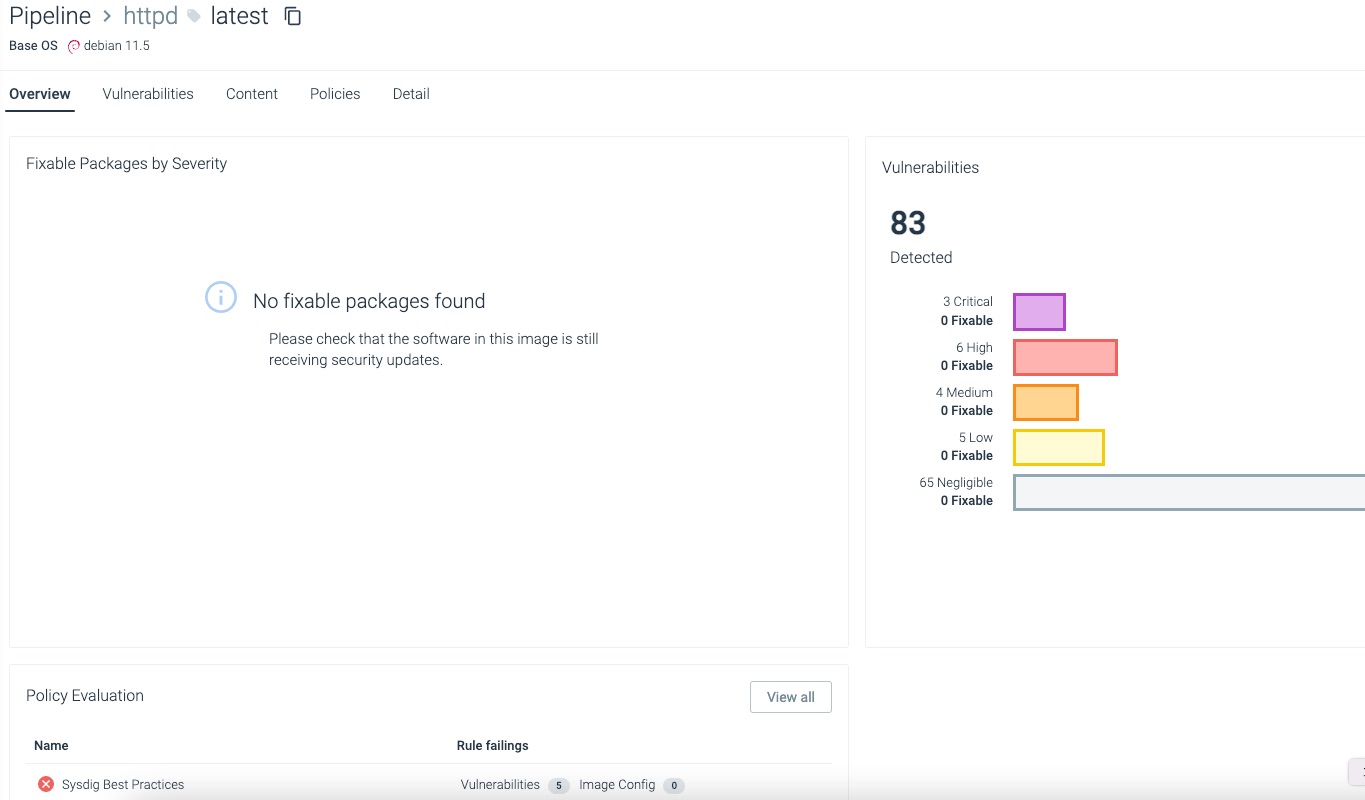The height and width of the screenshot is (800, 1365).
Task: Click the Vulnerabilities rule failings count badge
Action: click(x=558, y=786)
